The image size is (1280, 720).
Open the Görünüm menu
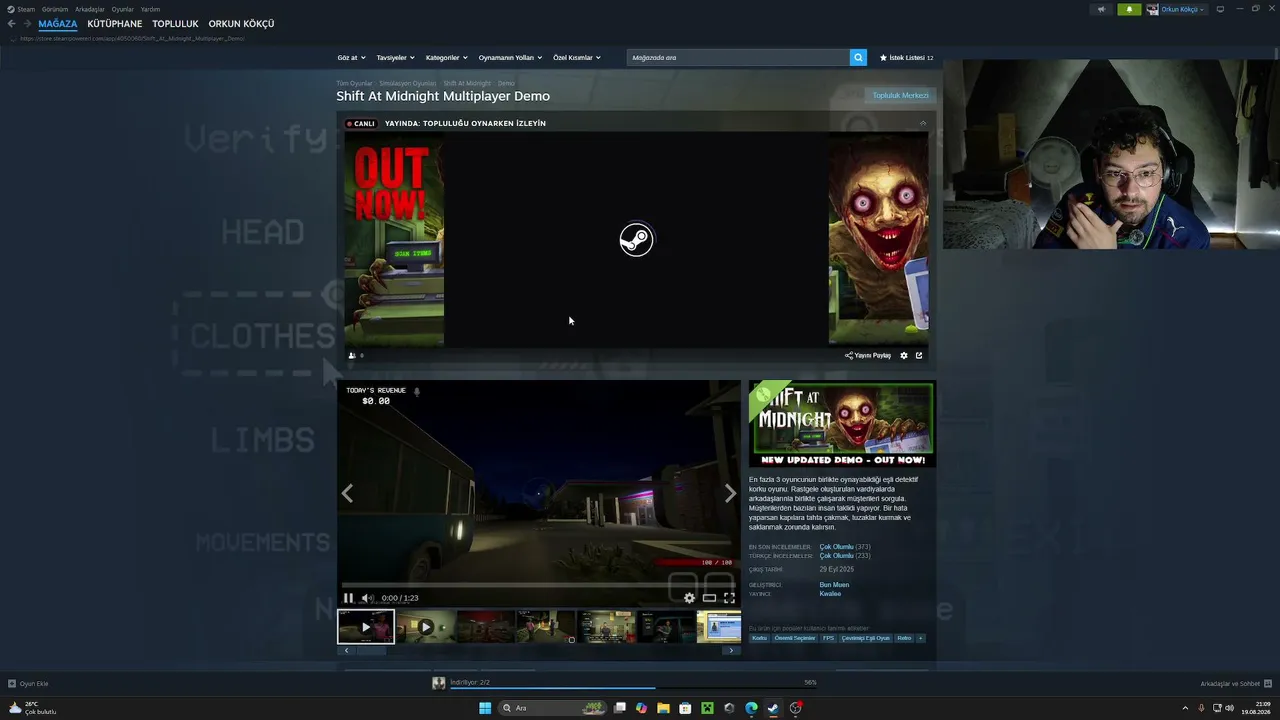(55, 9)
